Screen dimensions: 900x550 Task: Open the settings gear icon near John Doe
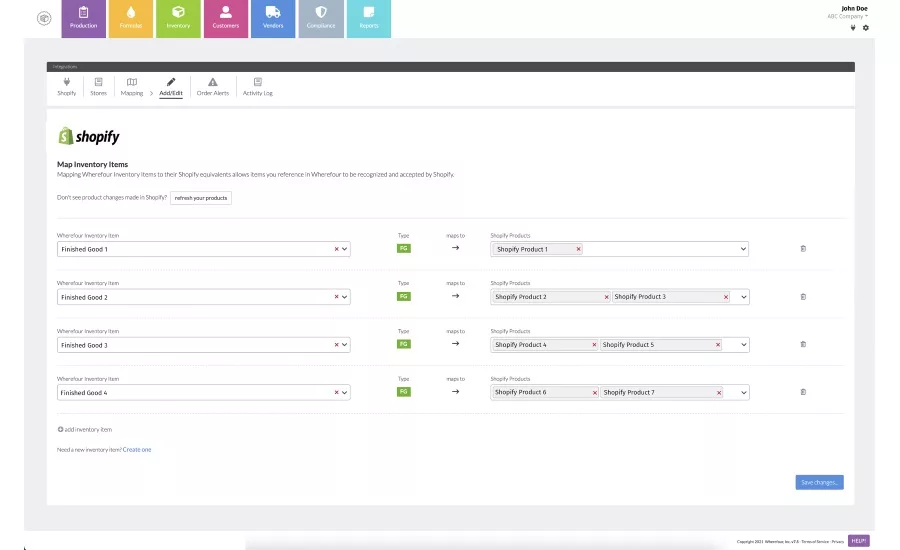(x=866, y=28)
